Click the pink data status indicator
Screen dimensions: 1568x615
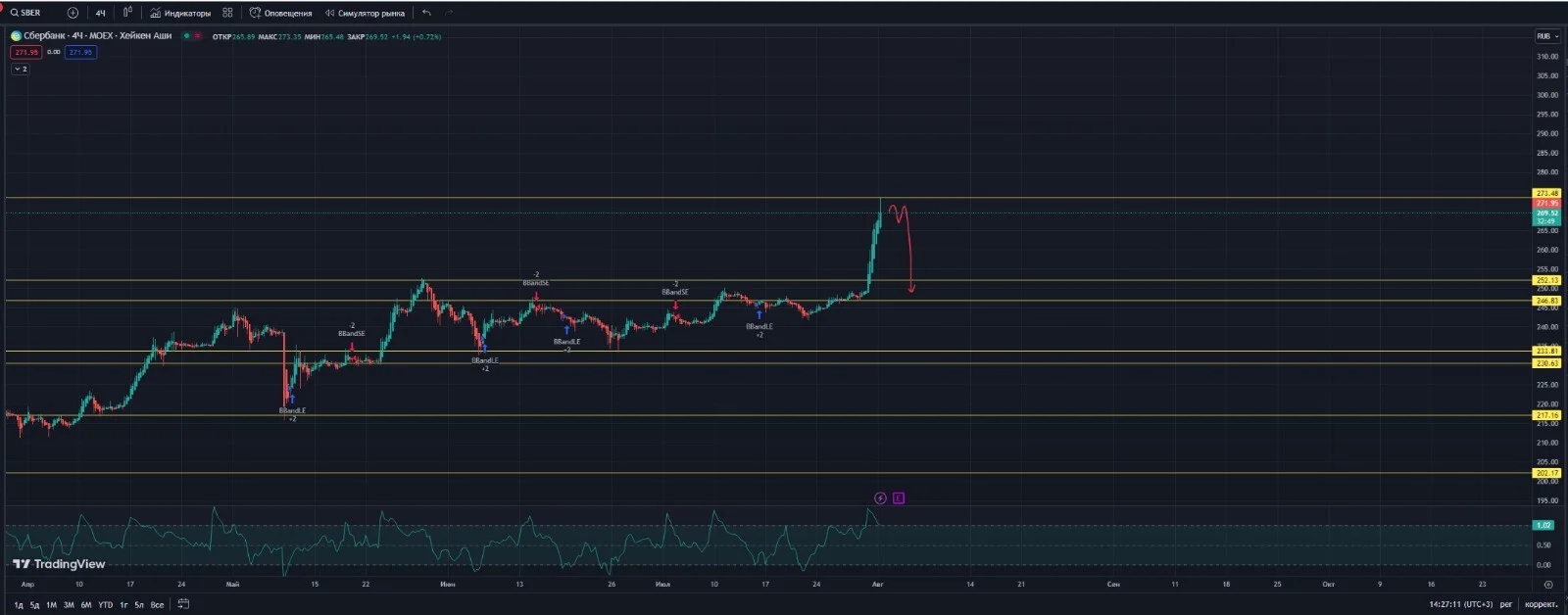[x=197, y=36]
